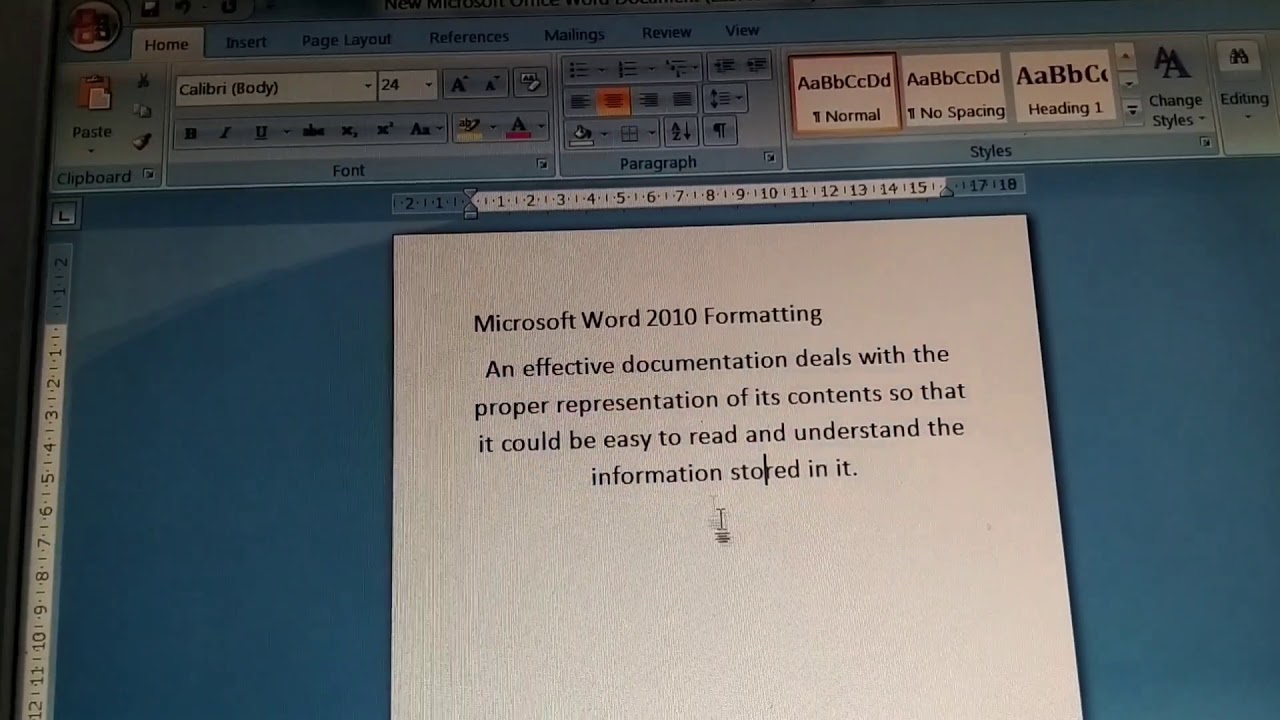The width and height of the screenshot is (1280, 720).
Task: Toggle the highlighted Center alignment
Action: [613, 101]
